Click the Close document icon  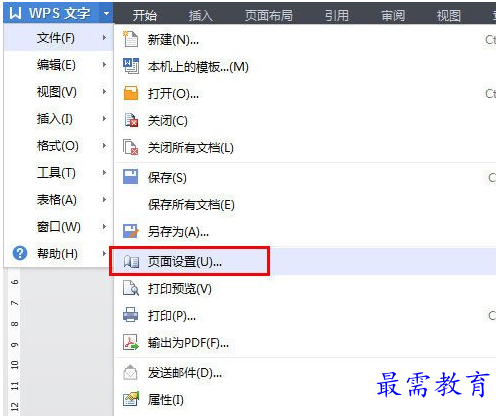(x=131, y=120)
